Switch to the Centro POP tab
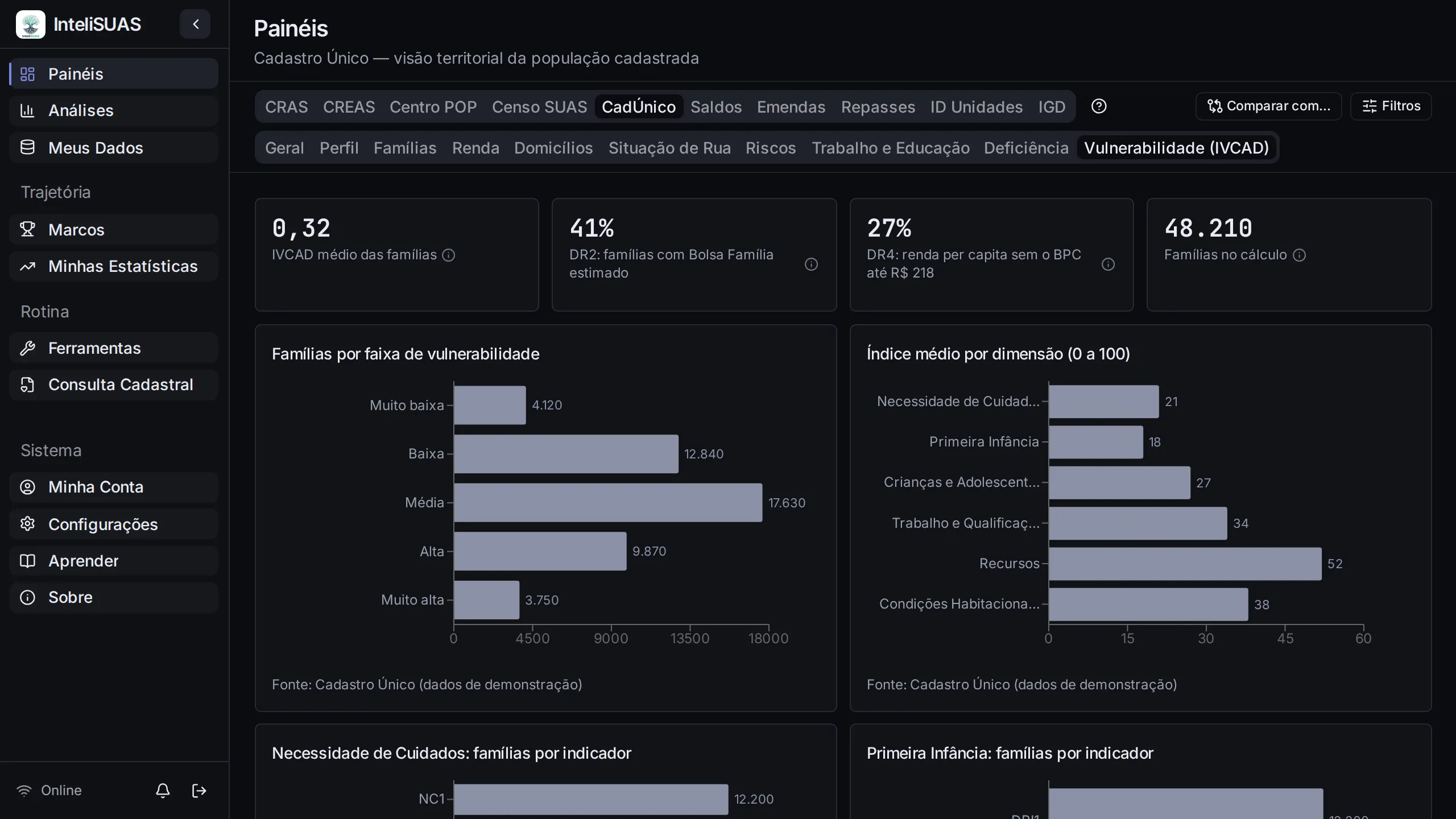1456x819 pixels. click(x=433, y=107)
